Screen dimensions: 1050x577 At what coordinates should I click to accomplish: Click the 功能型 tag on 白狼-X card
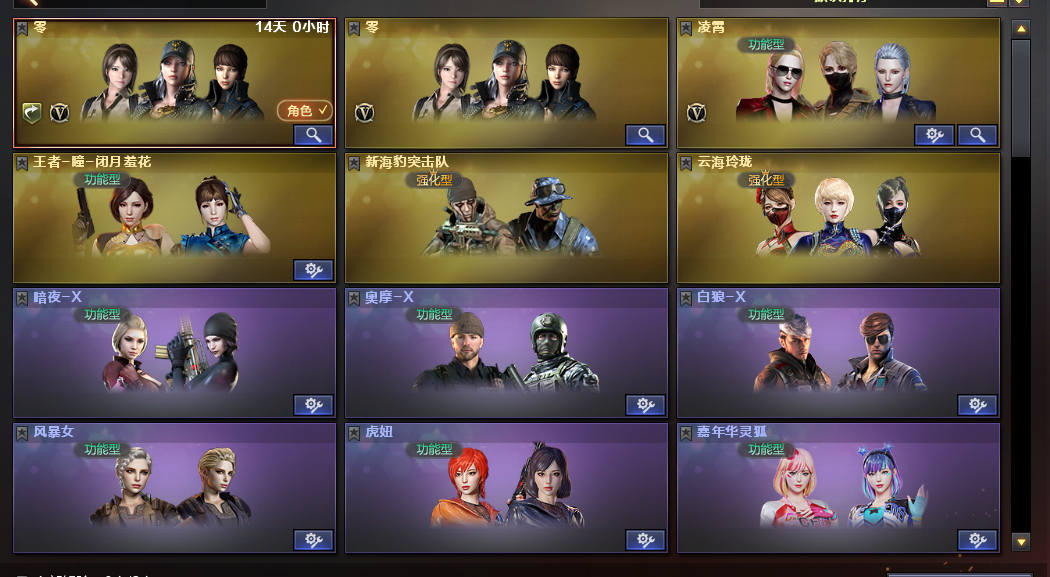click(x=766, y=315)
